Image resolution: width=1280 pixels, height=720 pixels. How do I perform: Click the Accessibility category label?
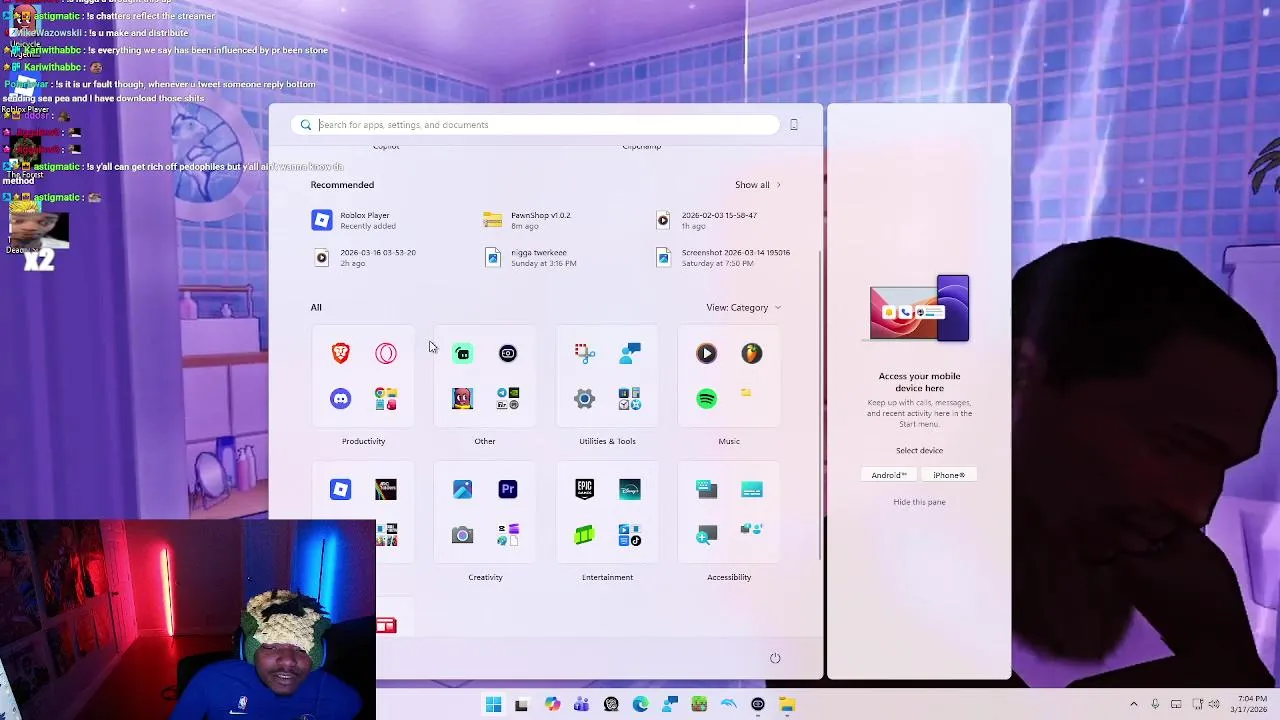(729, 577)
